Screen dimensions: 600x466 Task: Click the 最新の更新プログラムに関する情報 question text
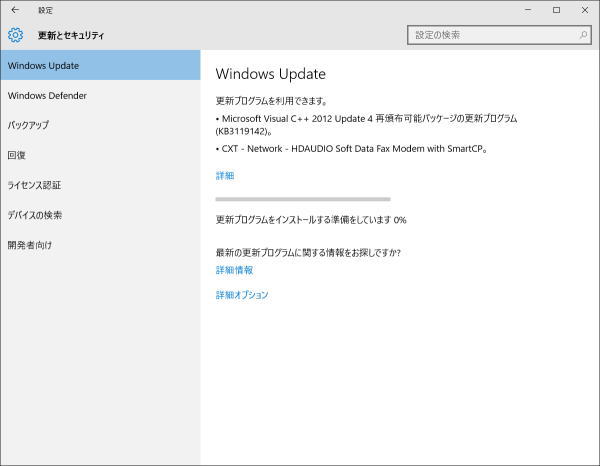(308, 253)
